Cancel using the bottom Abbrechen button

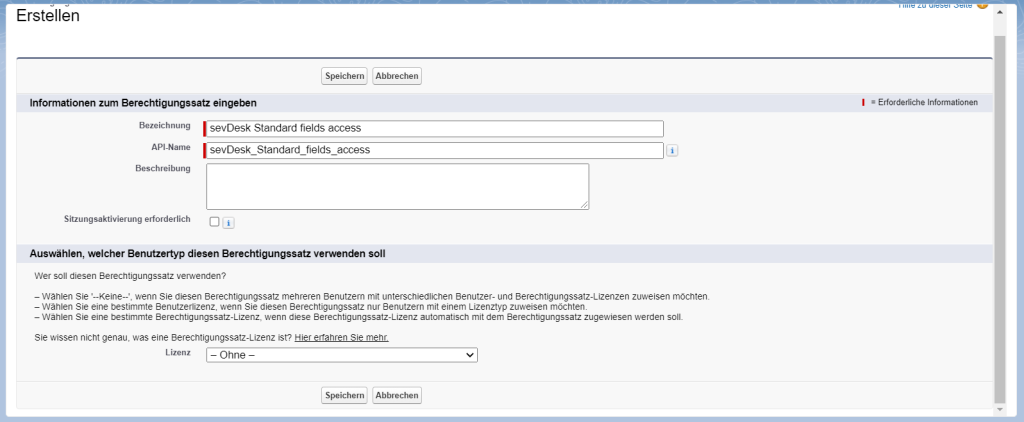[397, 396]
